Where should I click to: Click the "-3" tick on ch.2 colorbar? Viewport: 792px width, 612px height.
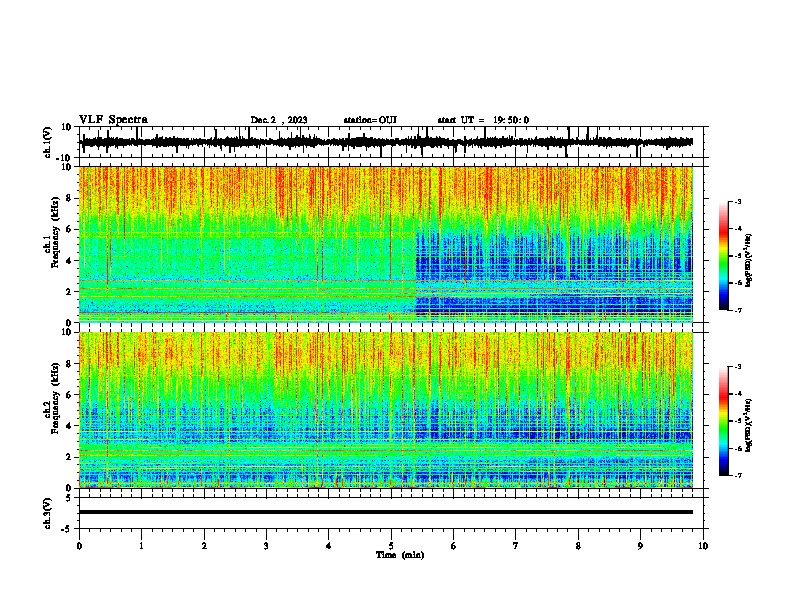[x=737, y=367]
